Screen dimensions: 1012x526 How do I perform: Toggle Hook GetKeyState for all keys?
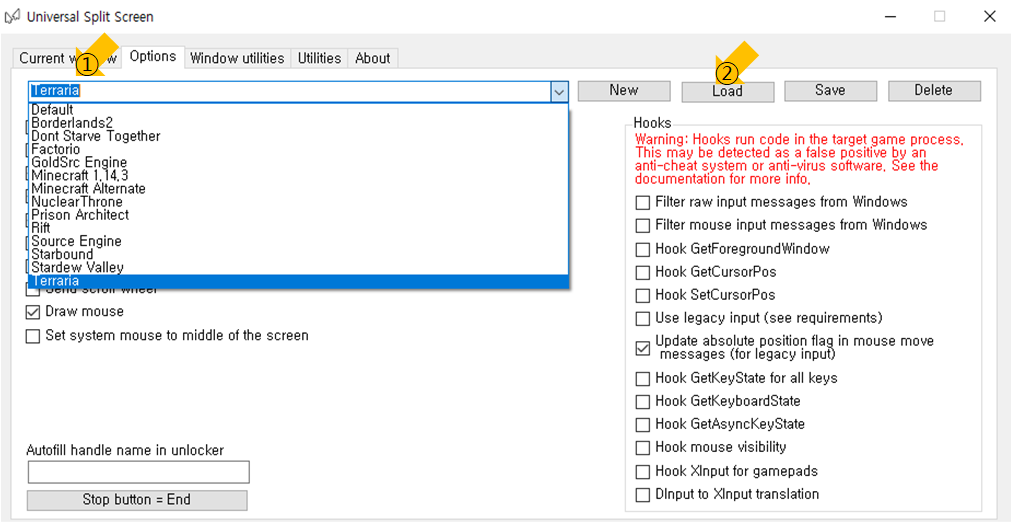point(643,379)
